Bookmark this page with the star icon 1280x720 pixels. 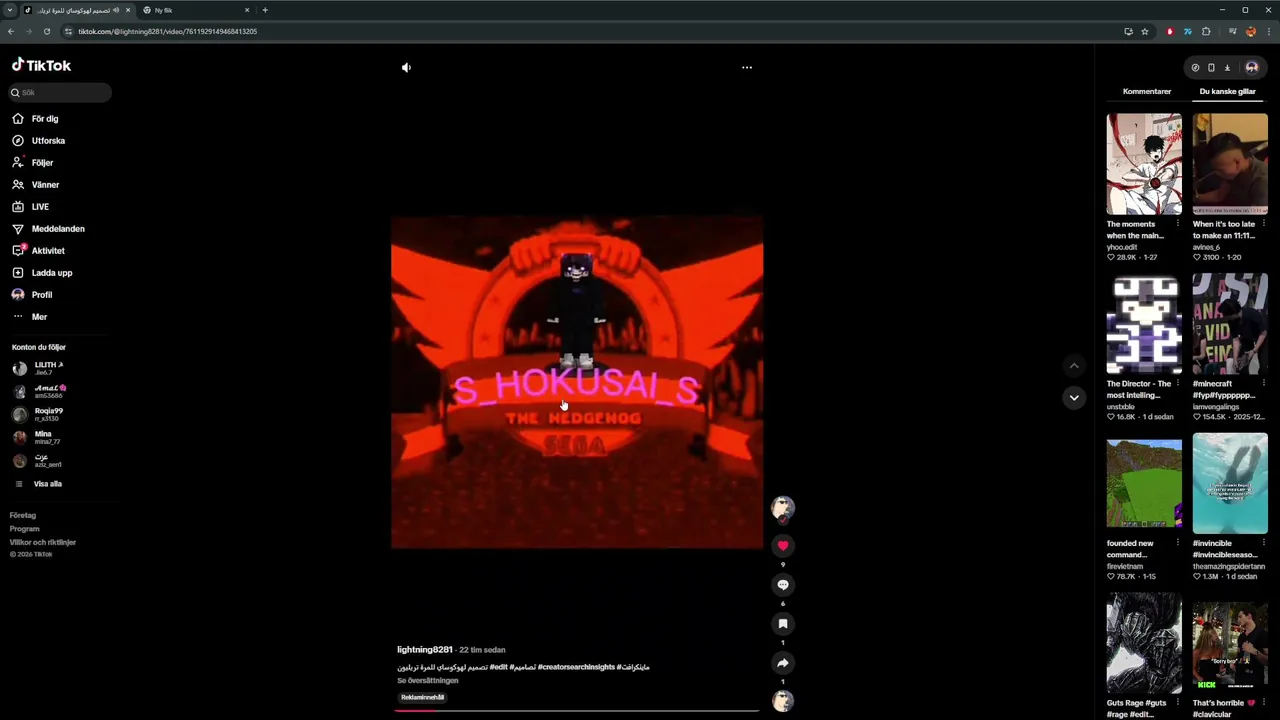point(1145,31)
